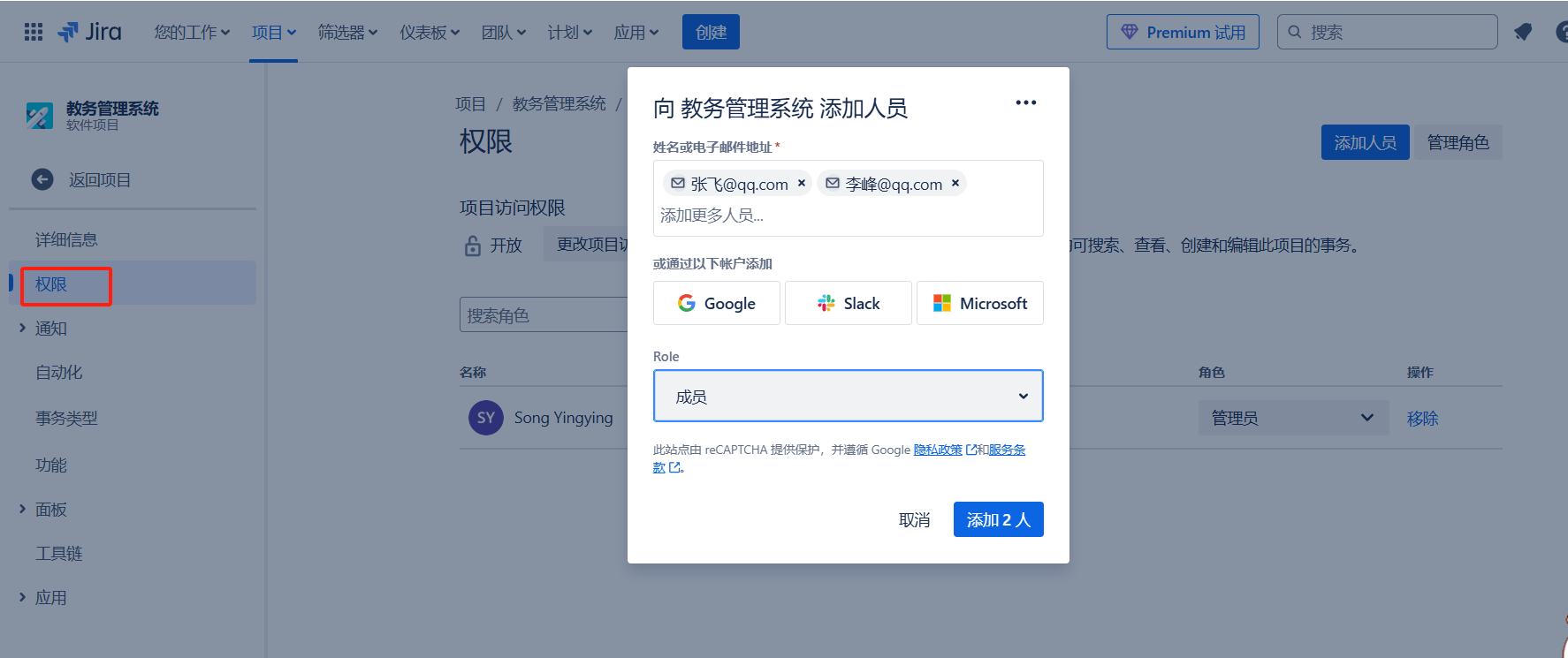Viewport: 1568px width, 658px height.
Task: Remove 张飞@qq.com from recipient list
Action: (802, 184)
